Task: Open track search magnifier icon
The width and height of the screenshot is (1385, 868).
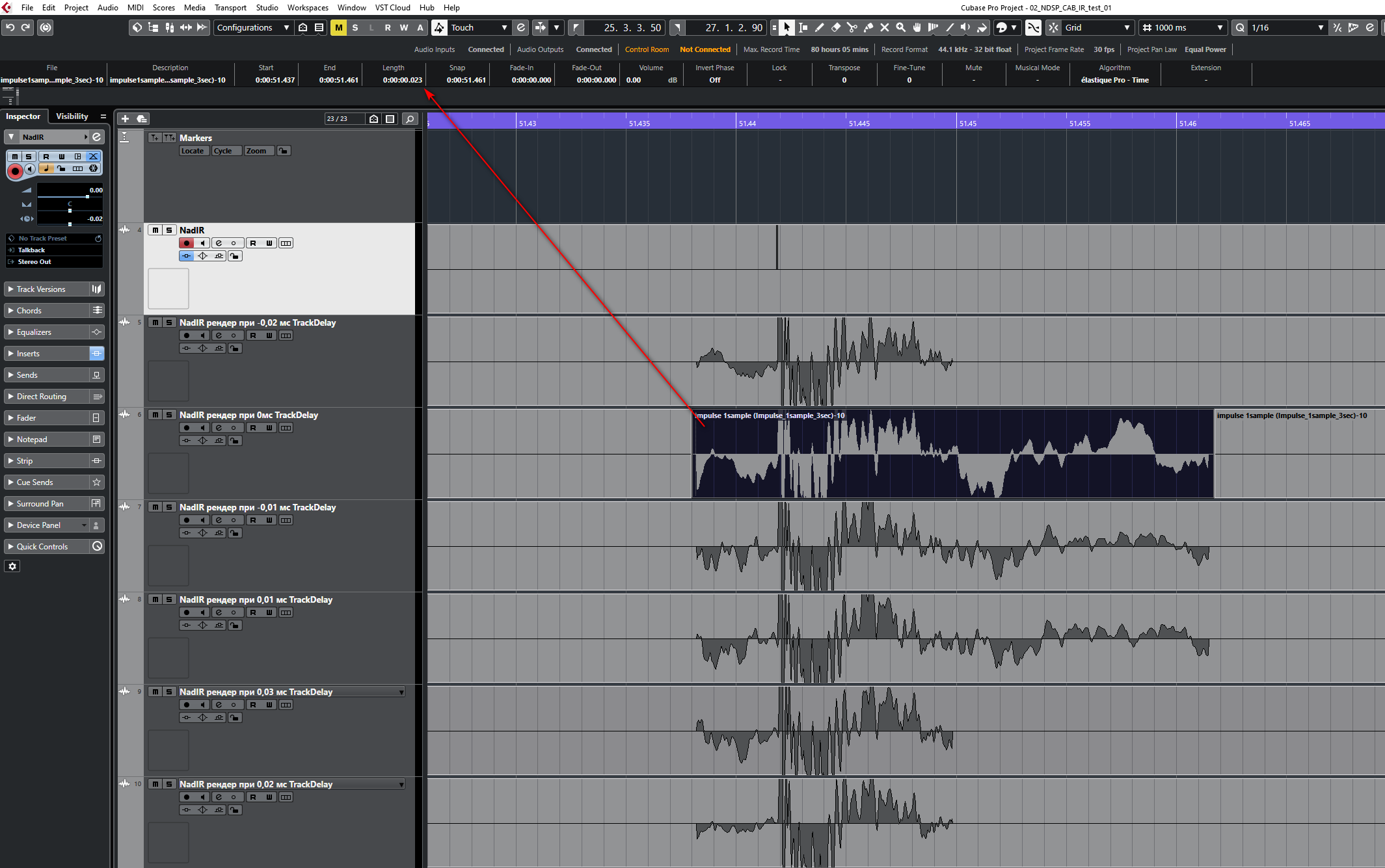Action: point(409,118)
